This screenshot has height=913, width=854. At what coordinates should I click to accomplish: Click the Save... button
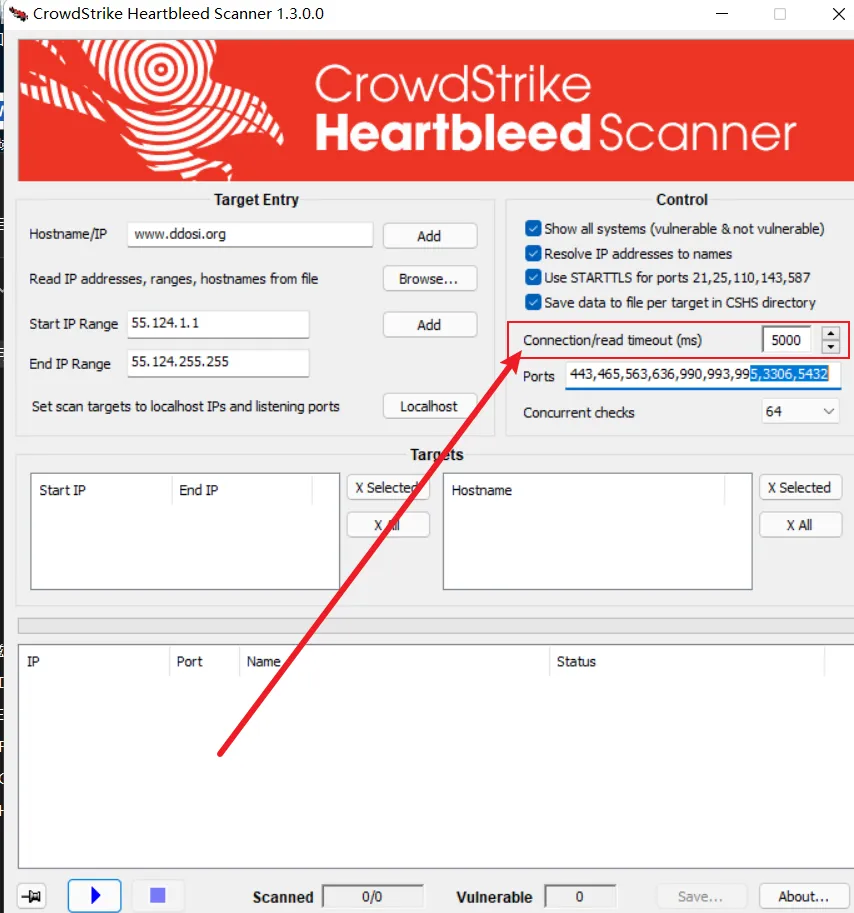point(701,896)
